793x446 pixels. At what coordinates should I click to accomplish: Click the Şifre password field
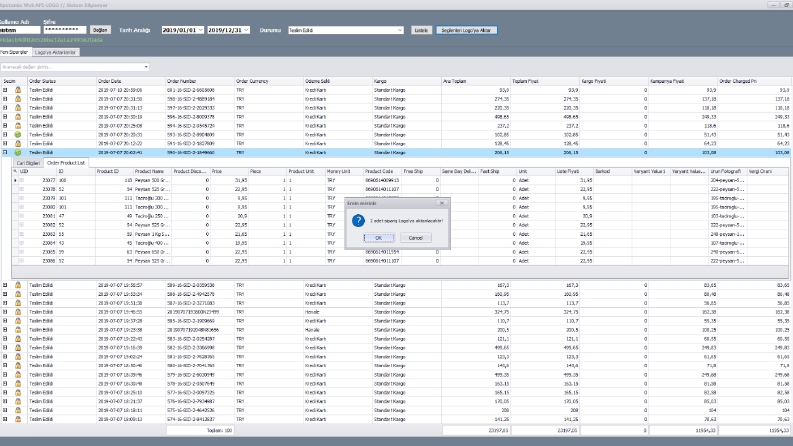[65, 30]
